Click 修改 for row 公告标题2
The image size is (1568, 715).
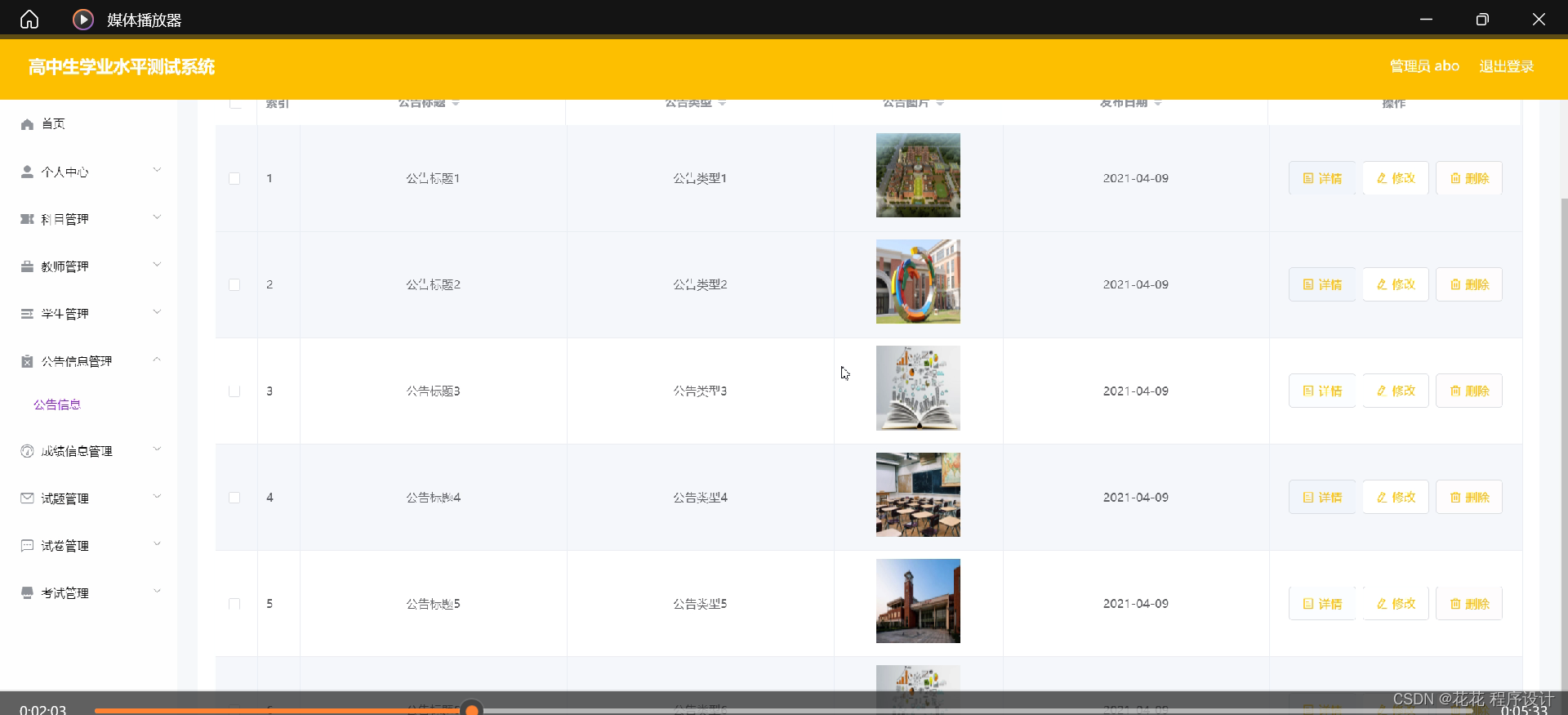tap(1396, 284)
